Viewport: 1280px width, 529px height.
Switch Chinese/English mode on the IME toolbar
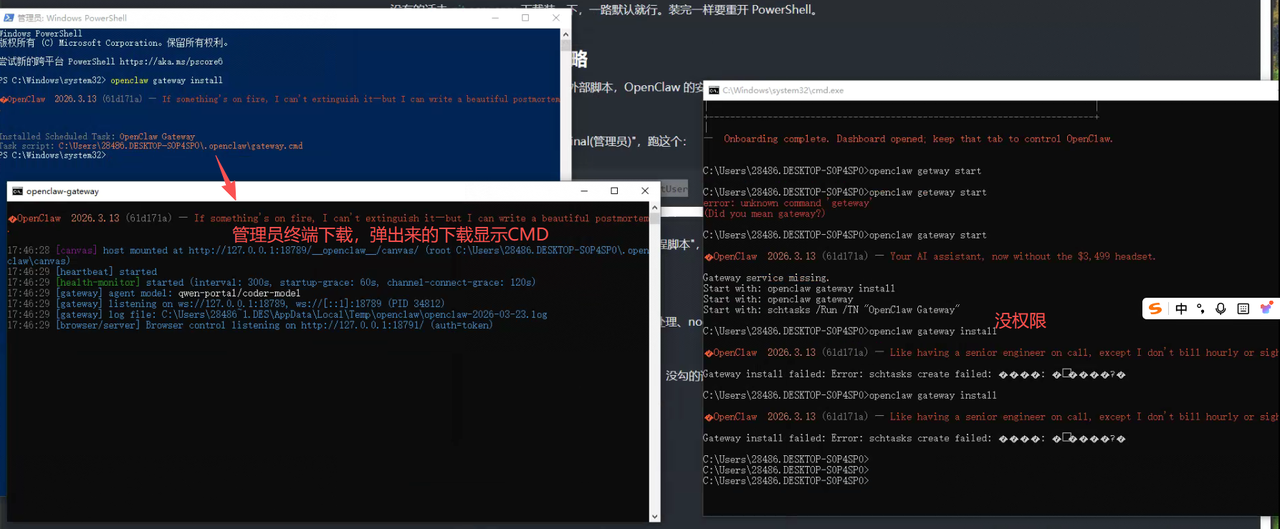tap(1182, 309)
